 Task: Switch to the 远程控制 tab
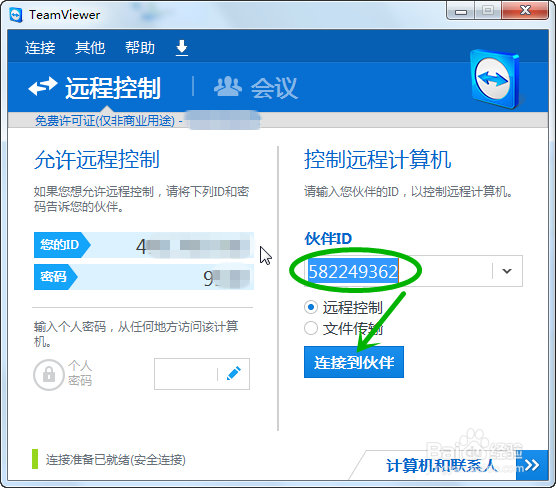pyautogui.click(x=95, y=88)
